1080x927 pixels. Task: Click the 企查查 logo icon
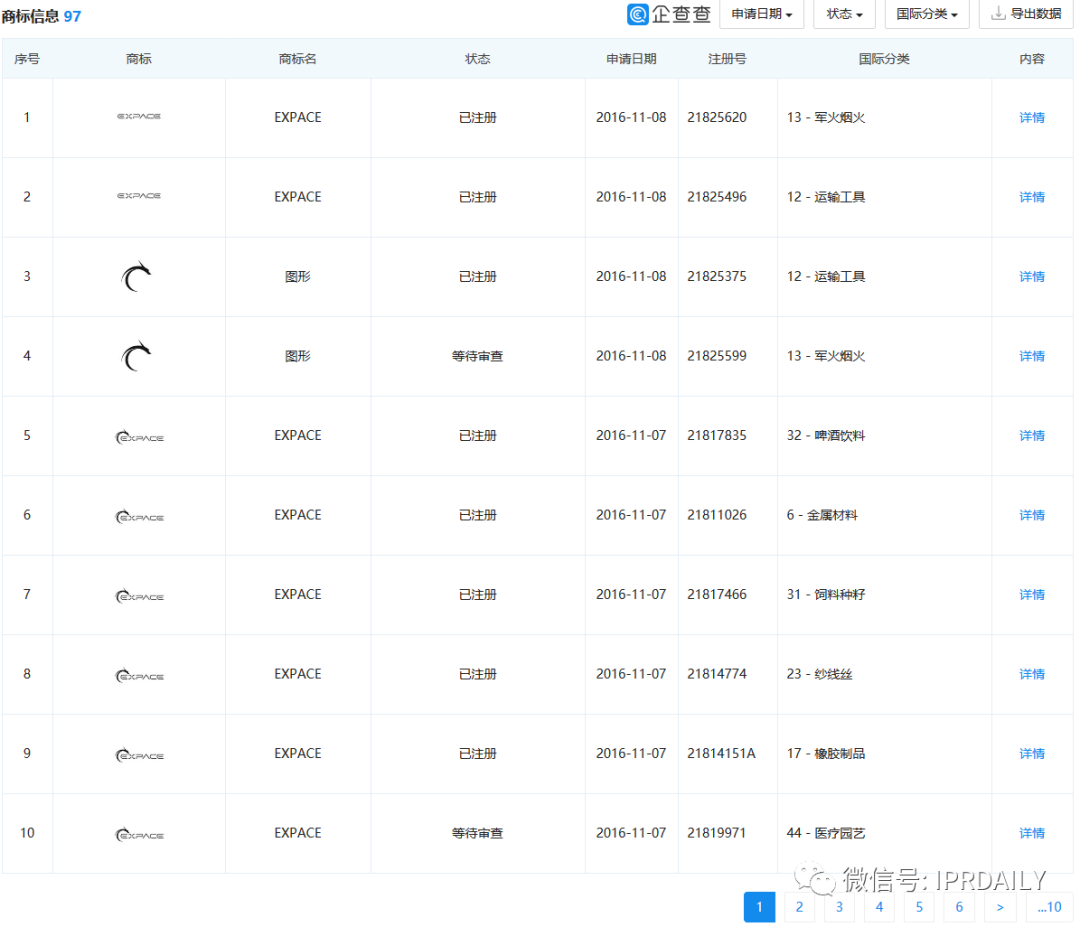coord(638,14)
